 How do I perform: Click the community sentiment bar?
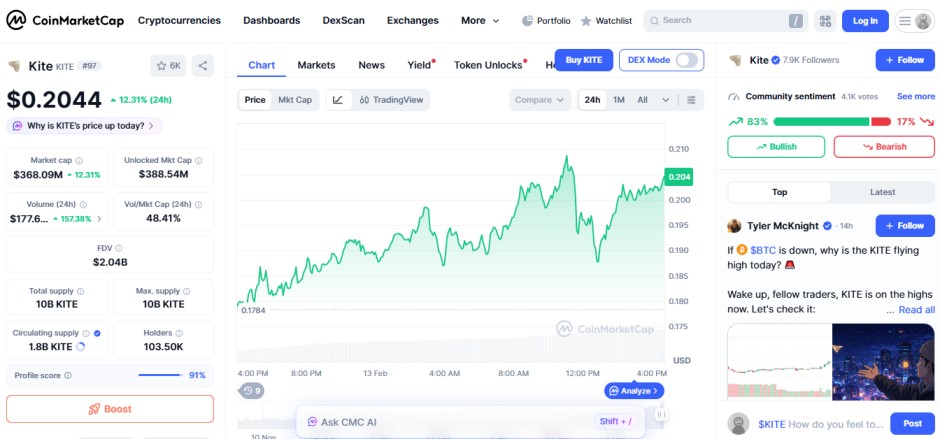[832, 122]
